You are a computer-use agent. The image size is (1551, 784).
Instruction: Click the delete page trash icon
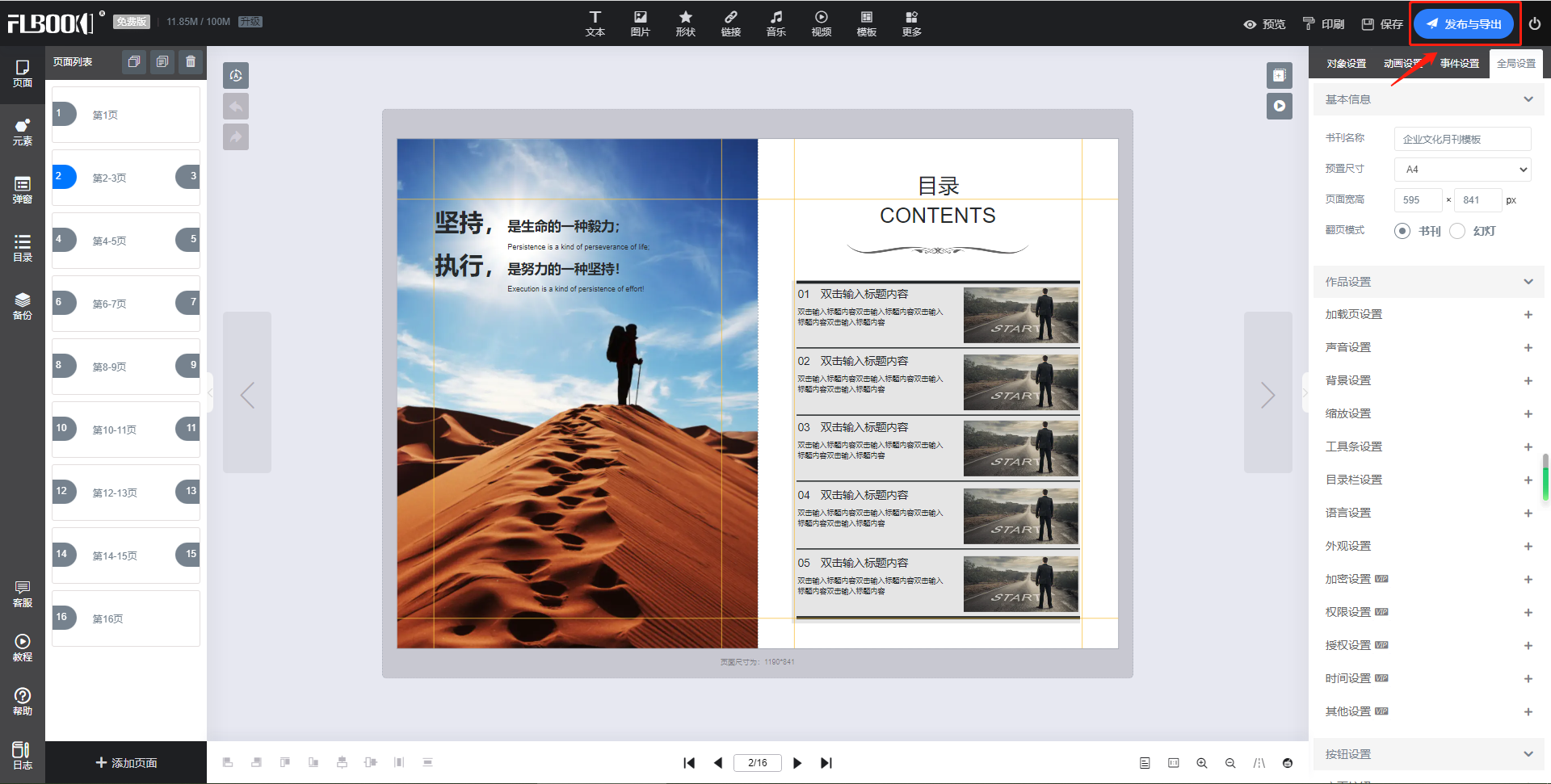click(191, 61)
